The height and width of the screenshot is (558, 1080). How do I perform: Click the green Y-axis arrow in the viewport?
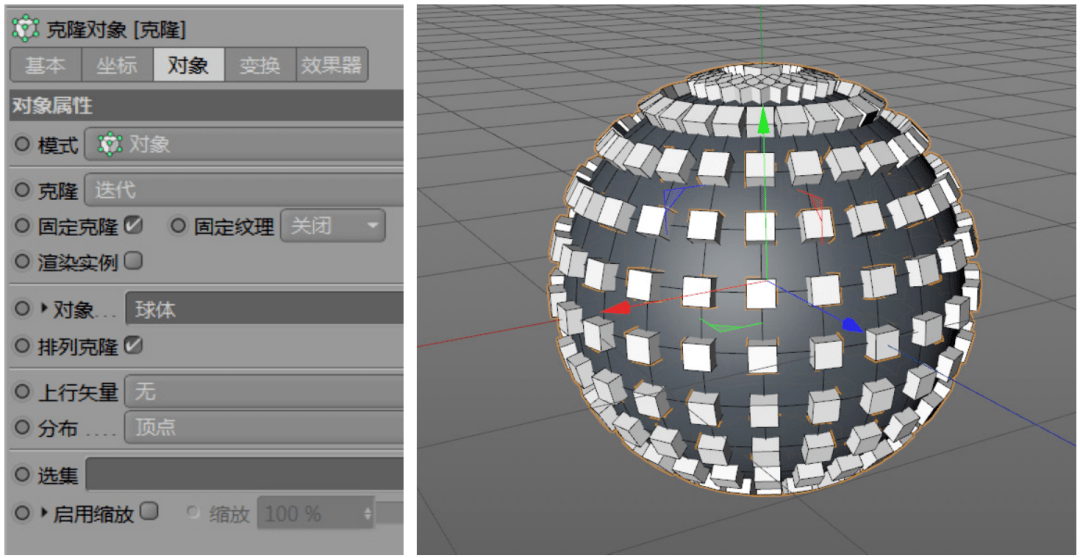[x=762, y=122]
